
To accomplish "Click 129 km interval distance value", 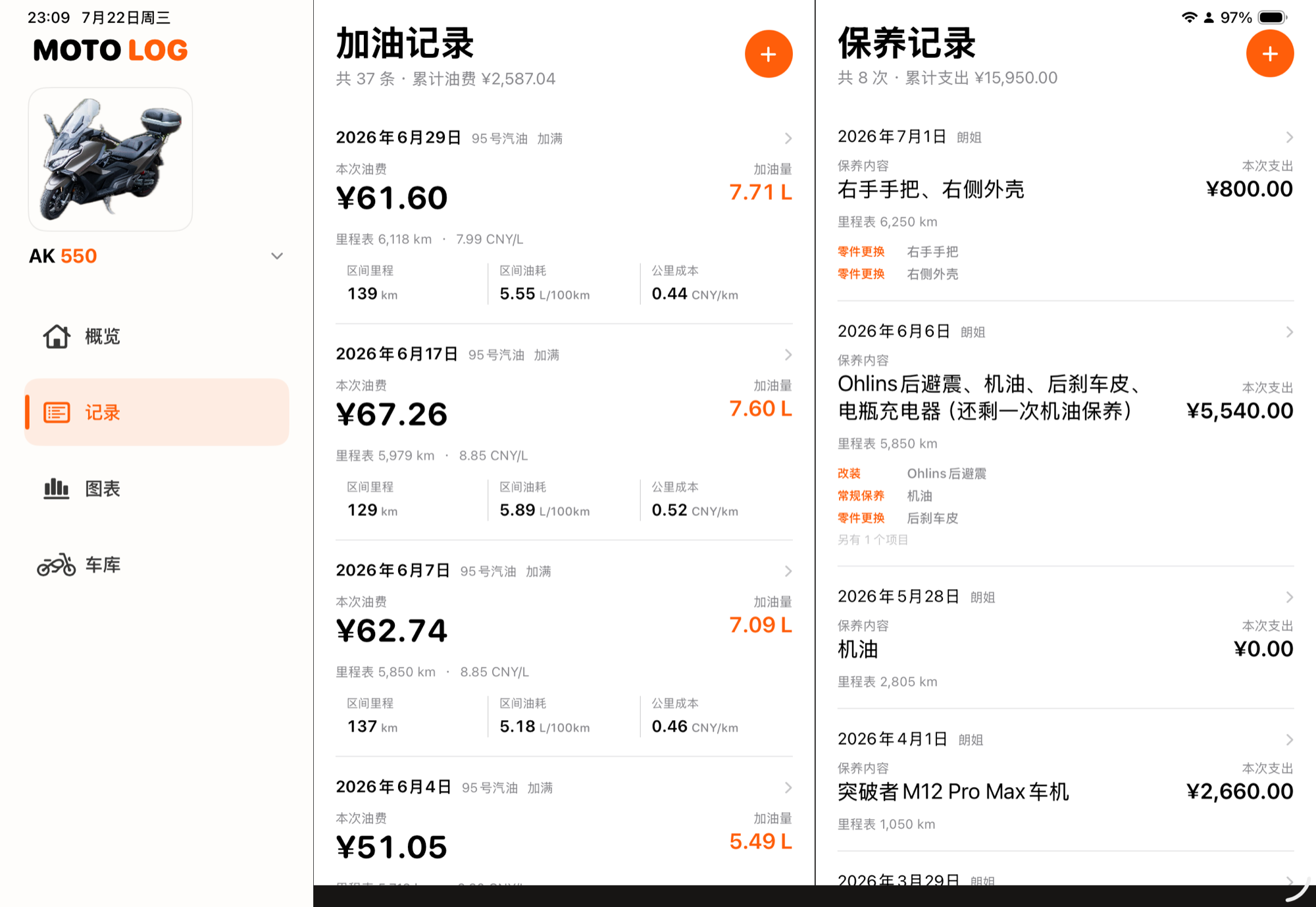I will click(x=372, y=511).
